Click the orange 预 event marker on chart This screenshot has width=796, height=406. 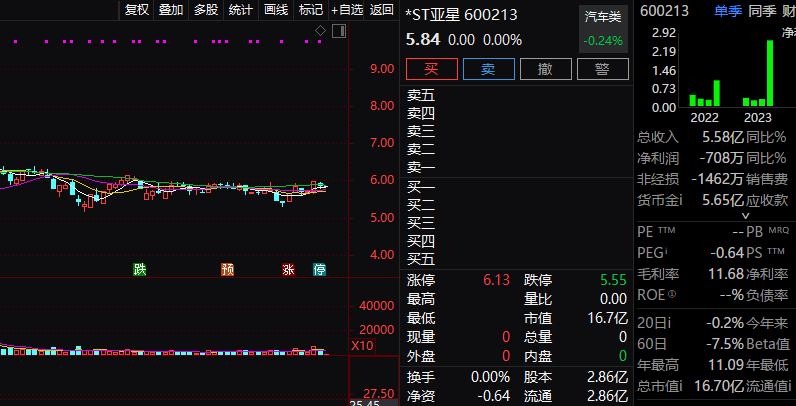pyautogui.click(x=227, y=269)
